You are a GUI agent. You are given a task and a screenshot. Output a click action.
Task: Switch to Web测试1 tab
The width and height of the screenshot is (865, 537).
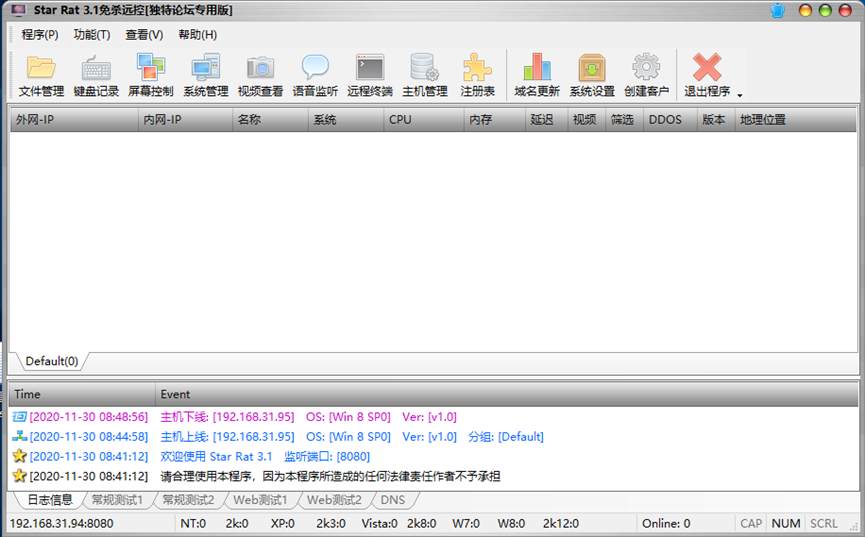pyautogui.click(x=260, y=500)
